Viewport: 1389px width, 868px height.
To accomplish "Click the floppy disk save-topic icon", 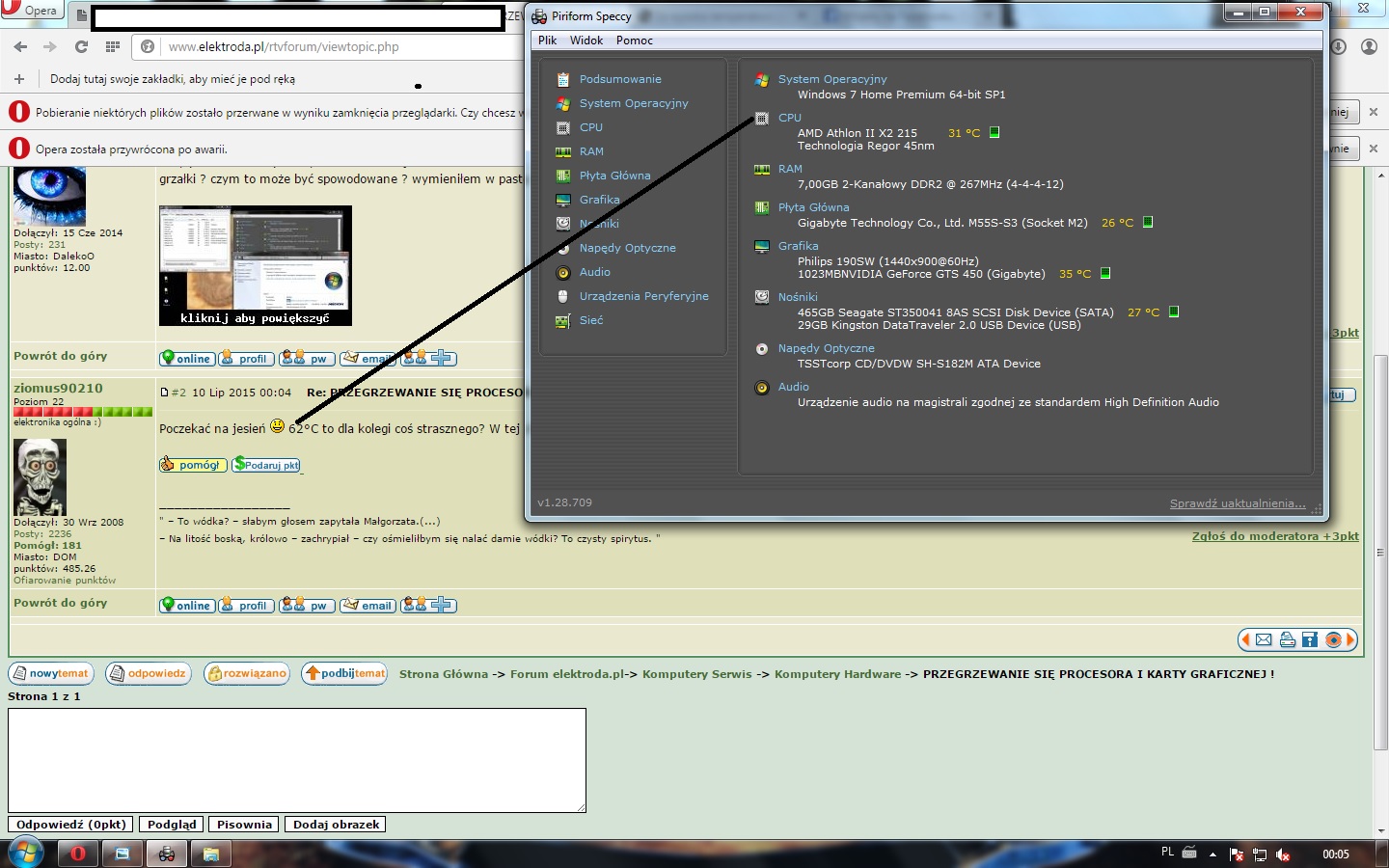I will 1310,639.
